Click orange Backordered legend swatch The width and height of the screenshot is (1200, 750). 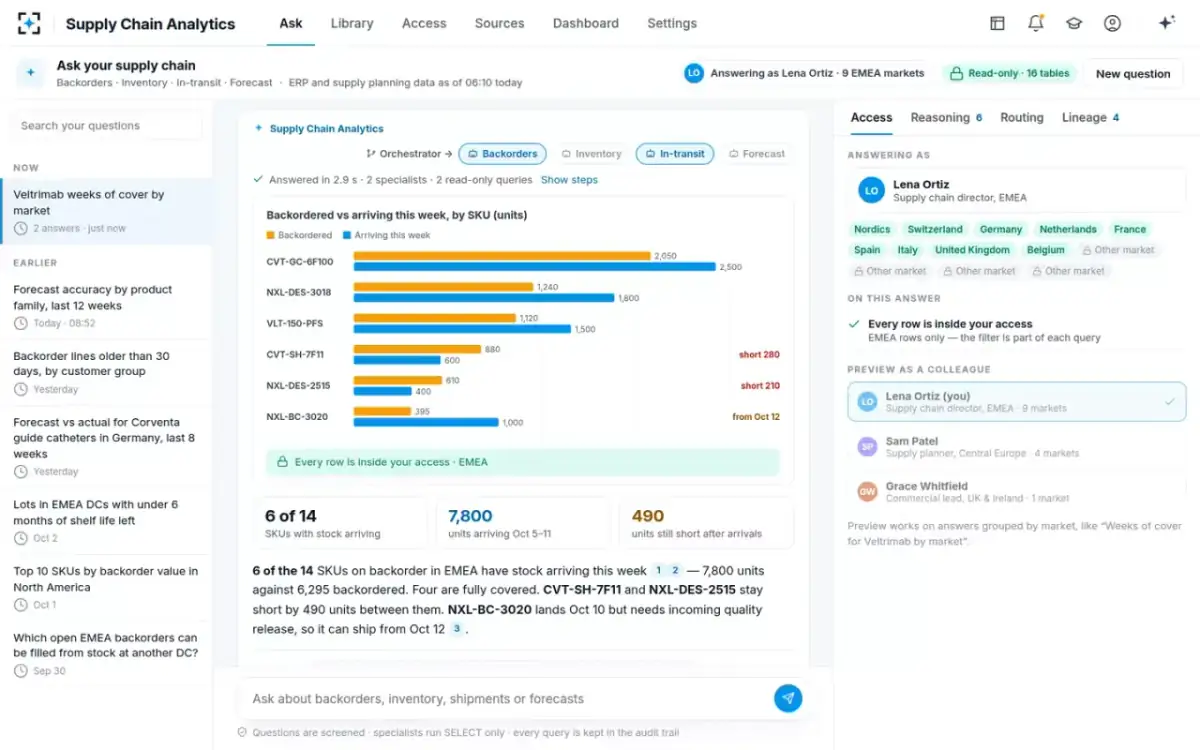coord(270,235)
